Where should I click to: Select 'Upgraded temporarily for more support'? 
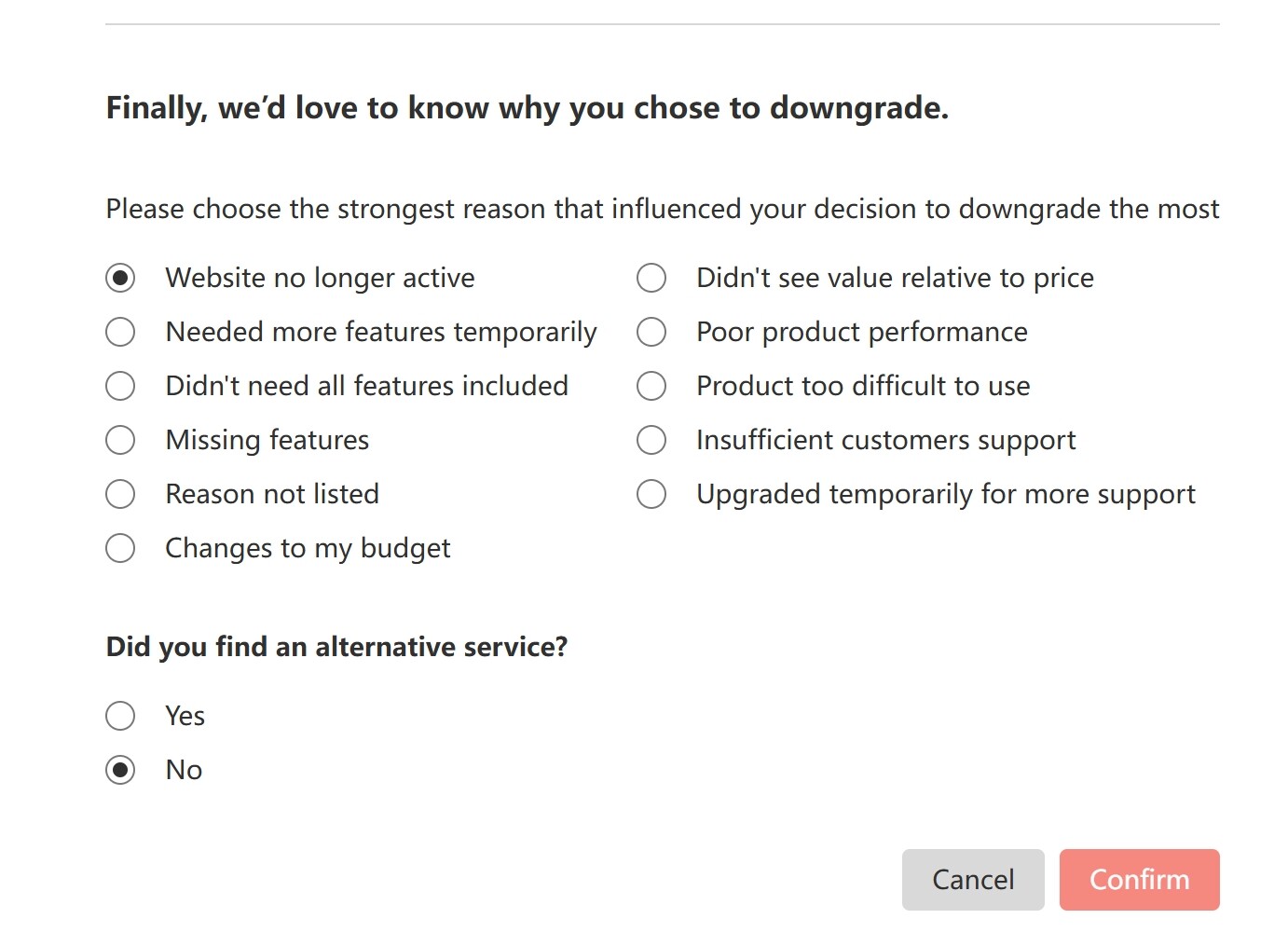651,494
